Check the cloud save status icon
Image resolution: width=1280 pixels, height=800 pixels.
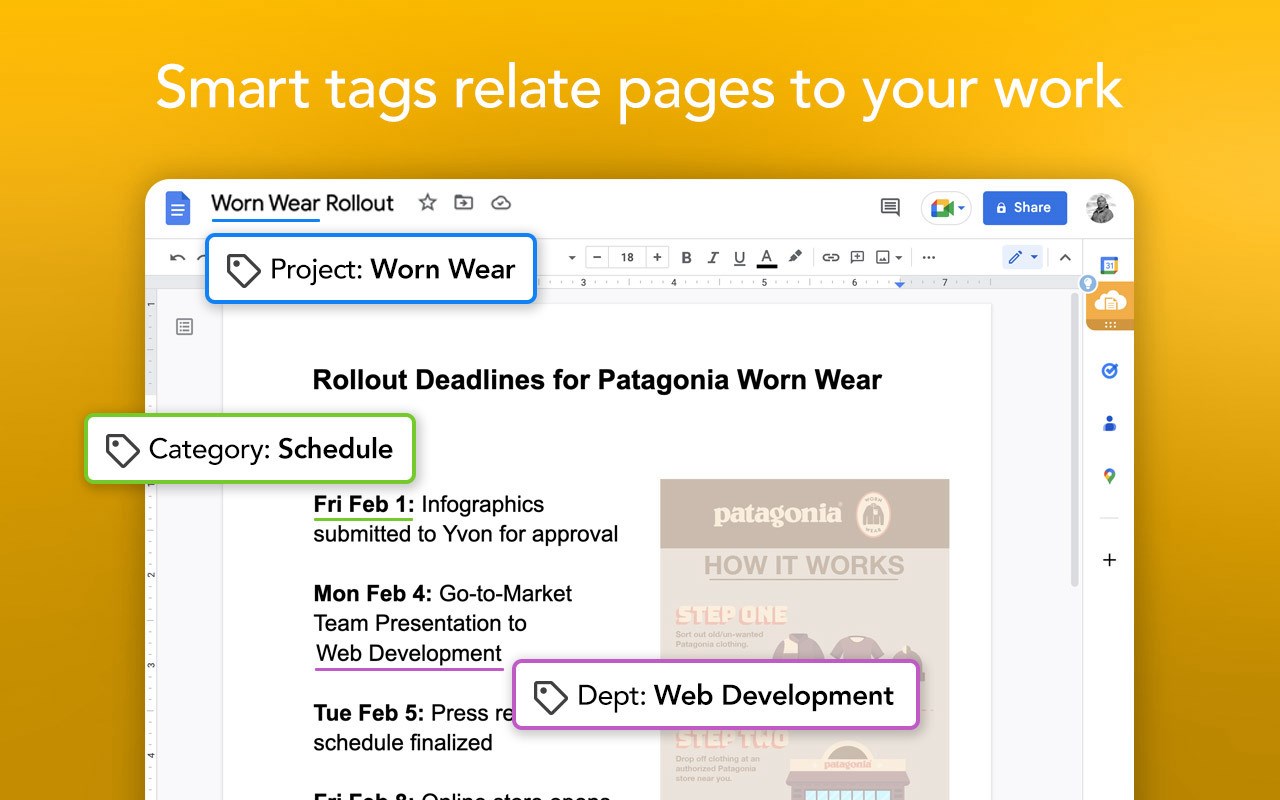tap(501, 203)
